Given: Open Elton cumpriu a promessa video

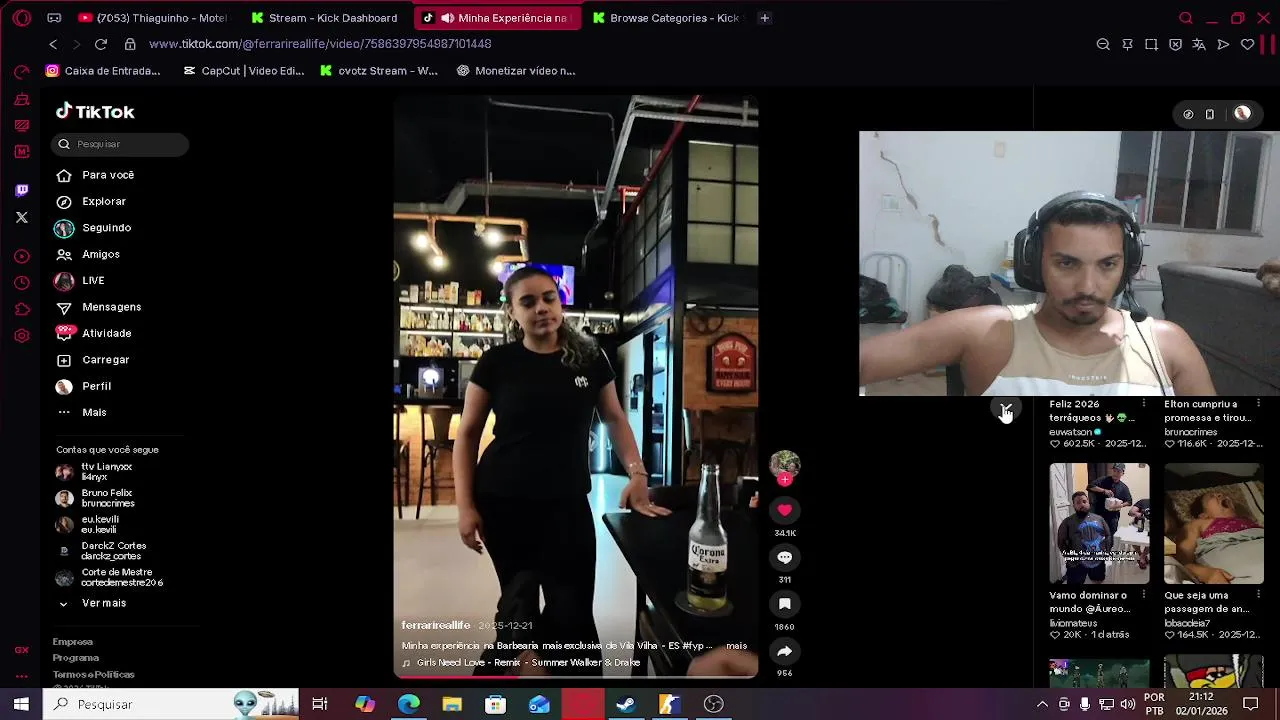Looking at the screenshot, I should (1208, 411).
